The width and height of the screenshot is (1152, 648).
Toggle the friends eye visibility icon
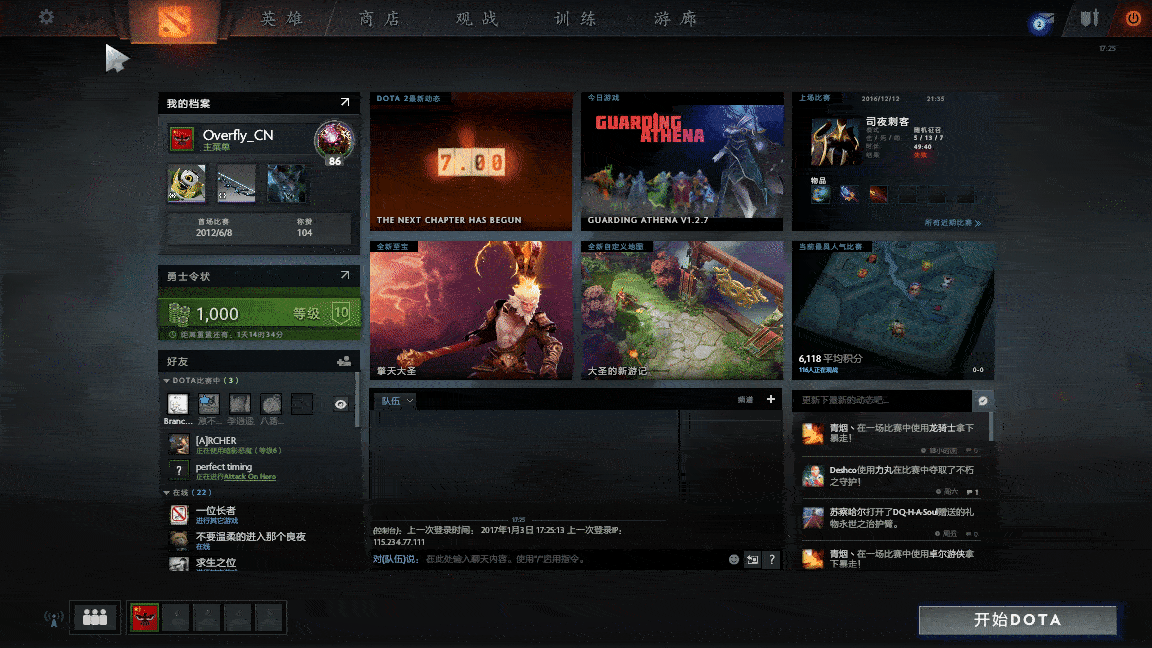coord(340,404)
